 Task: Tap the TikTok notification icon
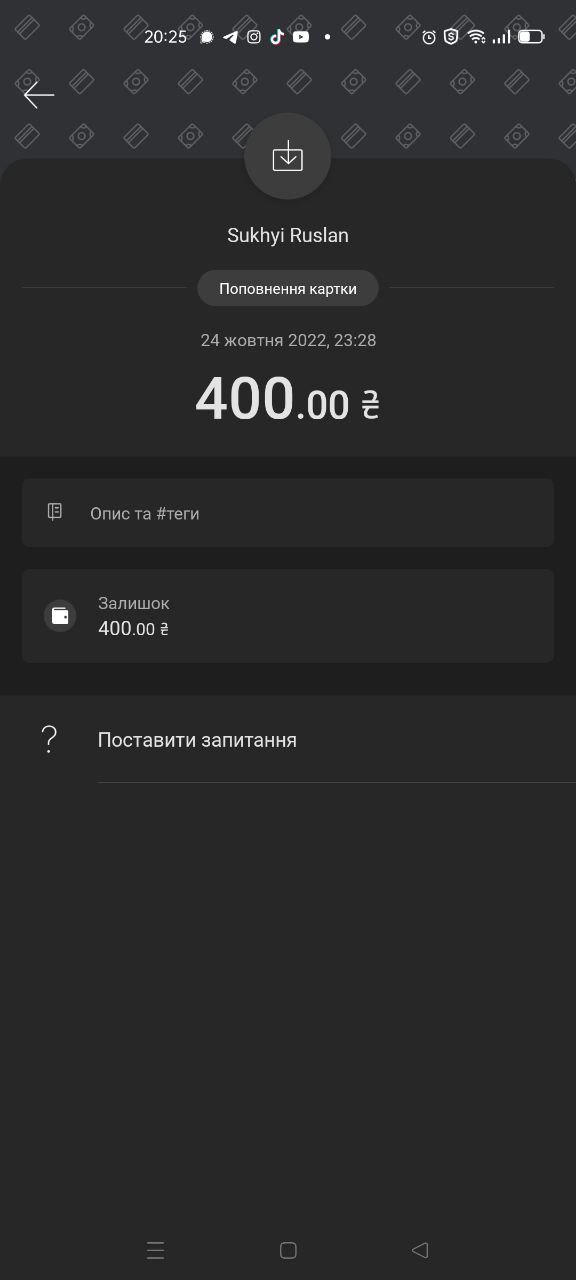277,37
